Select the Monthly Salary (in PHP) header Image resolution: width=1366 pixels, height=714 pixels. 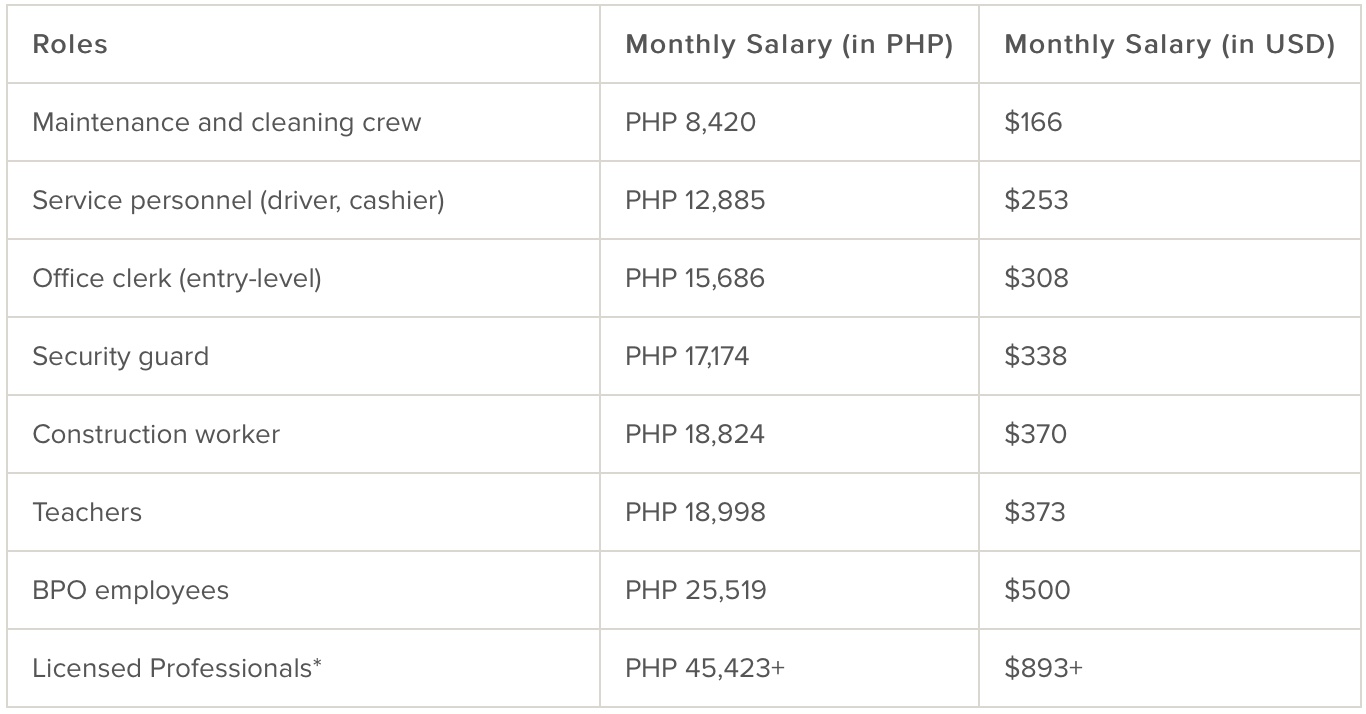[x=789, y=45]
